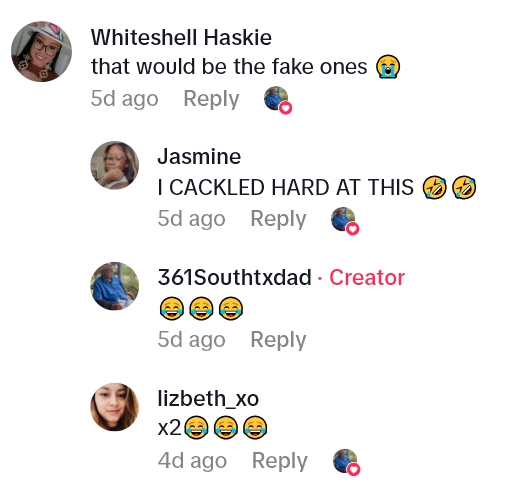Open the lizbeth_xo username link
The image size is (513, 491).
[208, 398]
